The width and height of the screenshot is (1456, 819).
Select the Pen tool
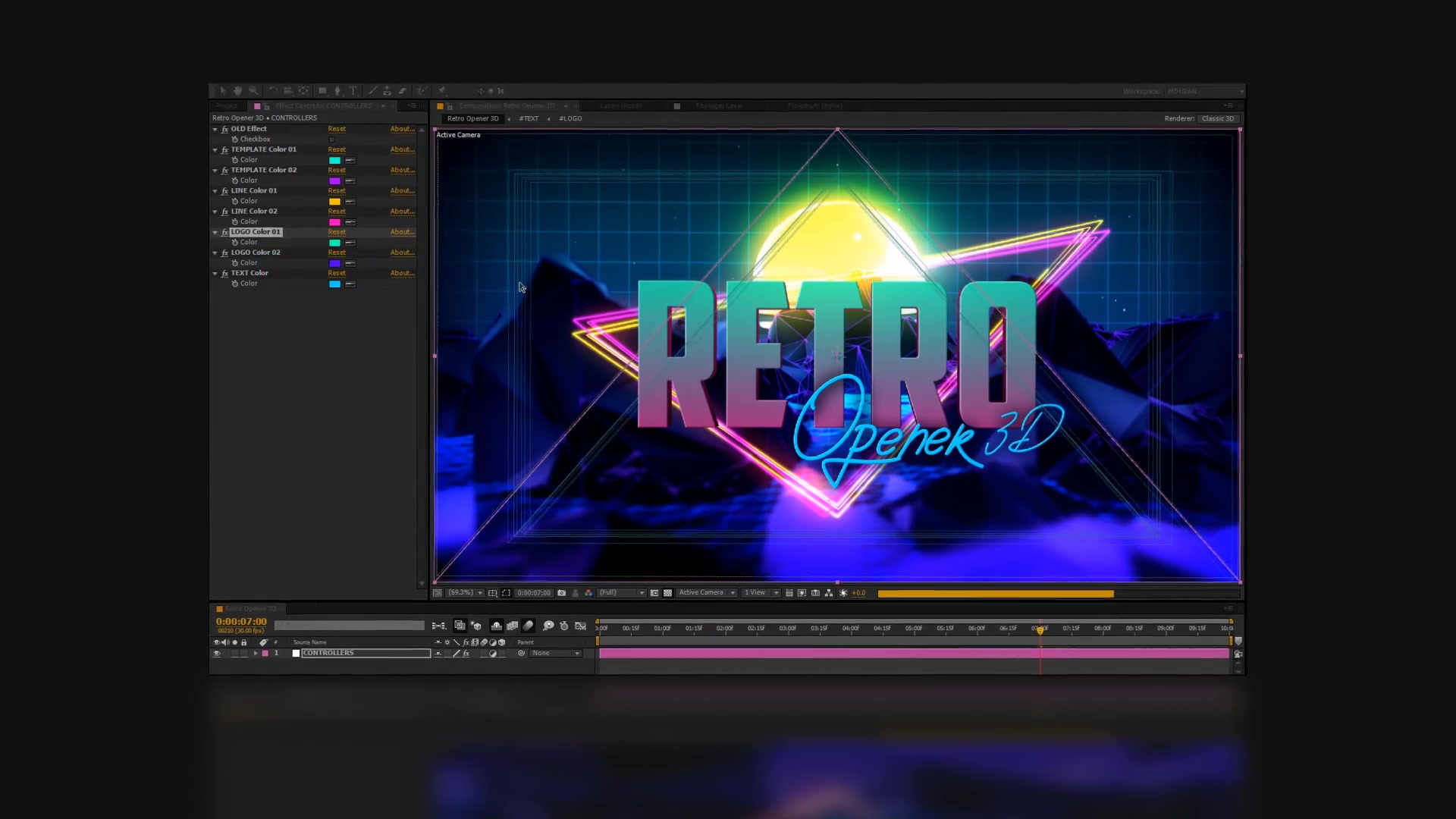coord(337,91)
